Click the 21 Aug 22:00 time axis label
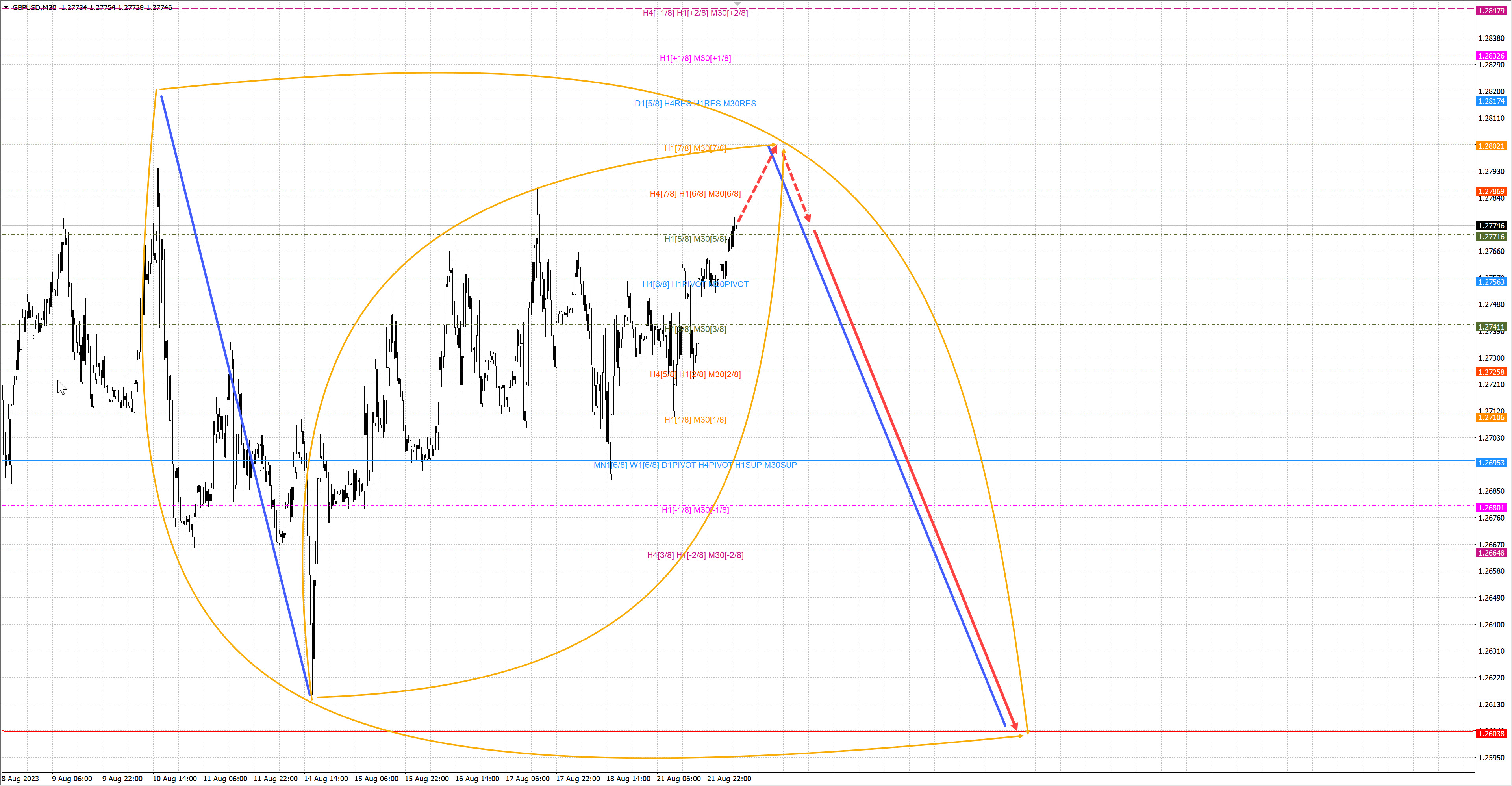Screen dimensions: 1512x786 729,779
